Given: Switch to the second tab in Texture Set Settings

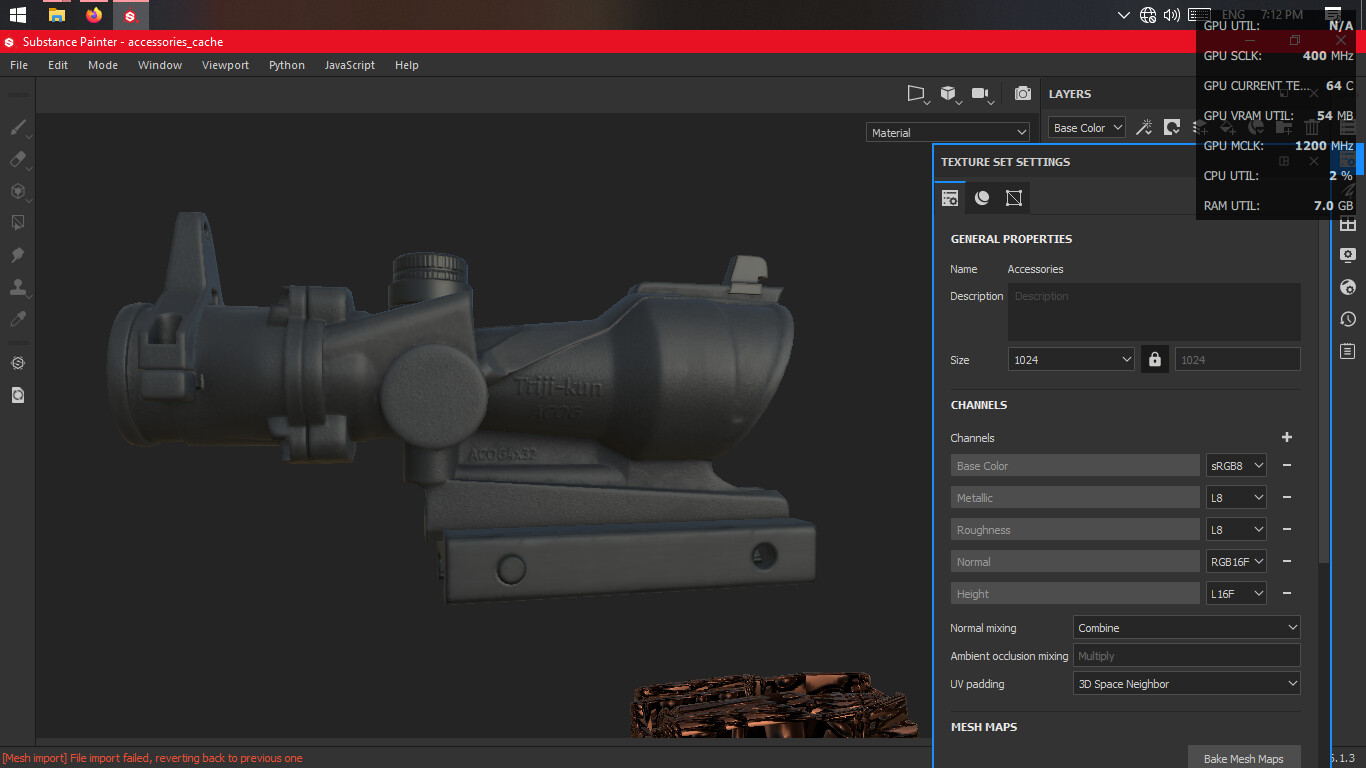Looking at the screenshot, I should (x=981, y=197).
